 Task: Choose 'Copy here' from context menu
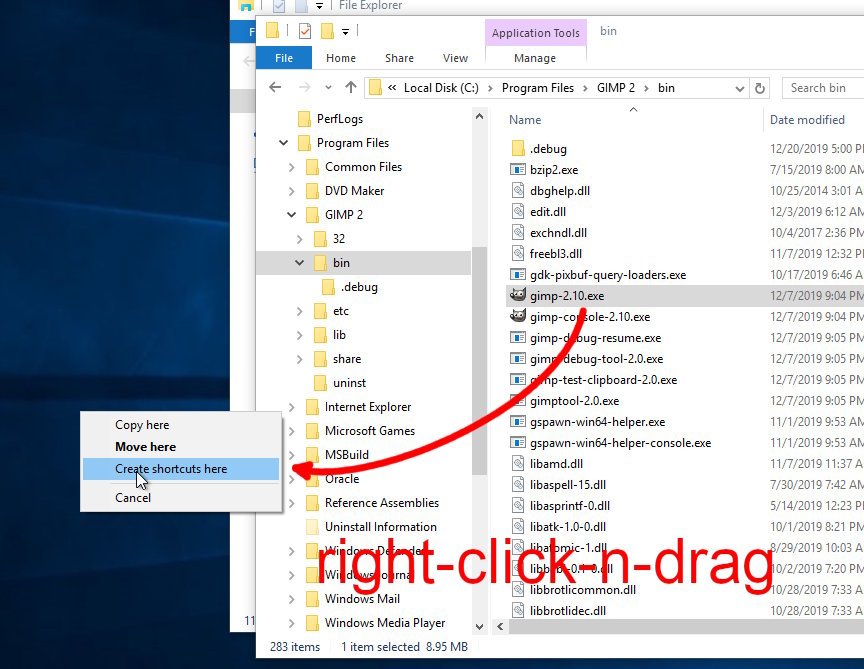tap(142, 425)
